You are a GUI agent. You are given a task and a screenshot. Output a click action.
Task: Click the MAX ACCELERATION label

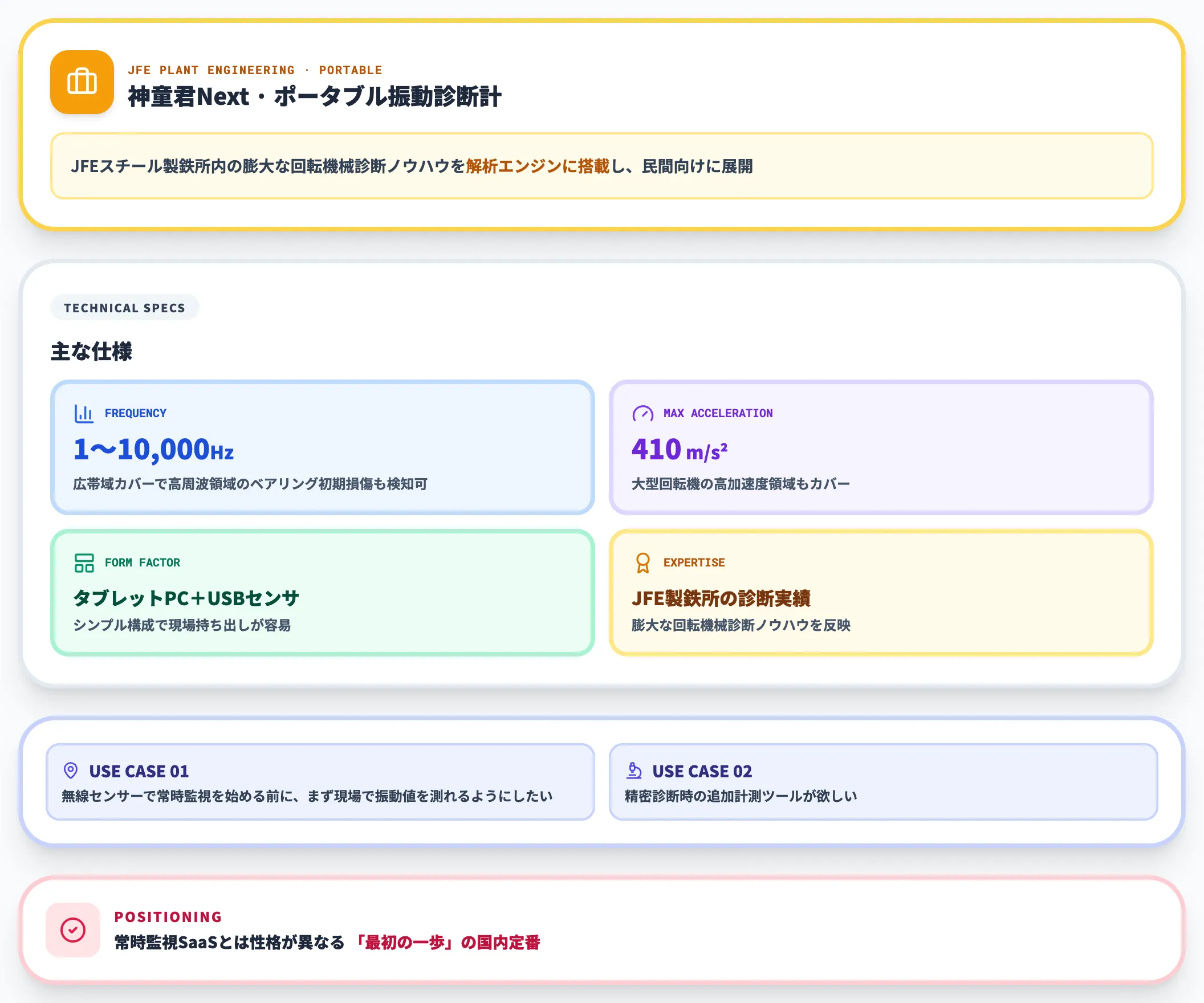click(x=718, y=413)
